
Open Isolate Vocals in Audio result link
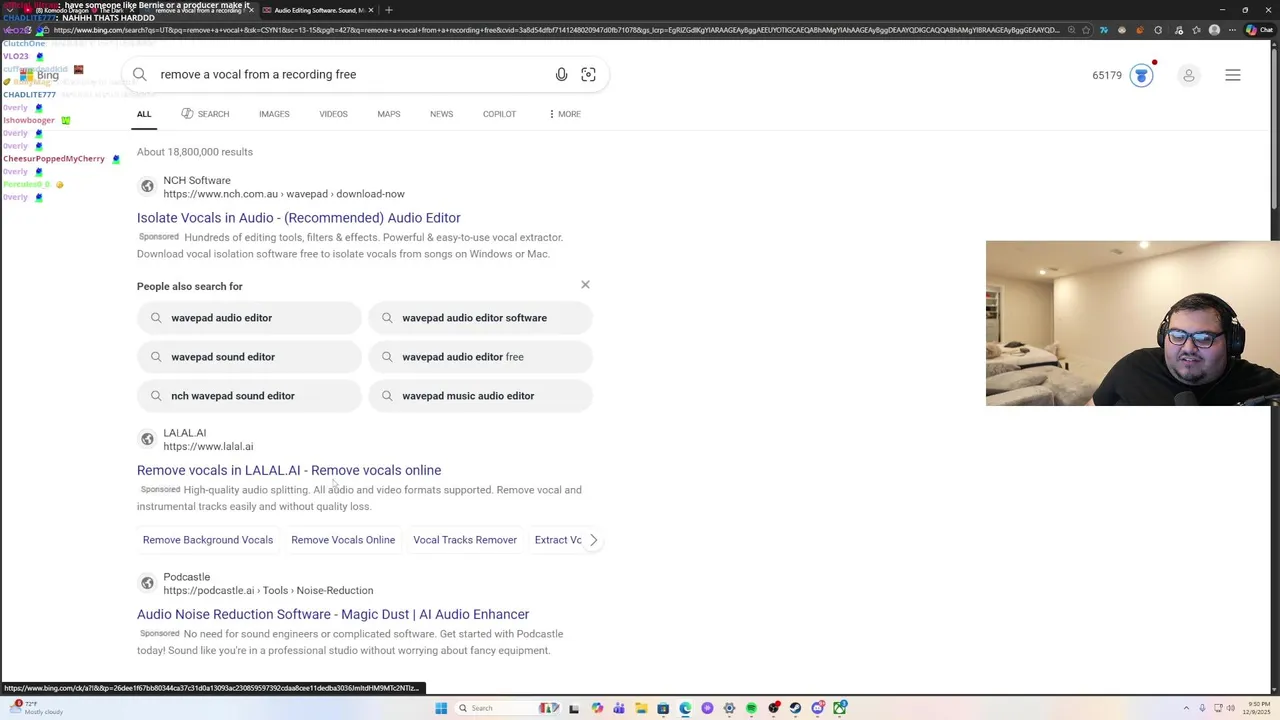(x=299, y=218)
